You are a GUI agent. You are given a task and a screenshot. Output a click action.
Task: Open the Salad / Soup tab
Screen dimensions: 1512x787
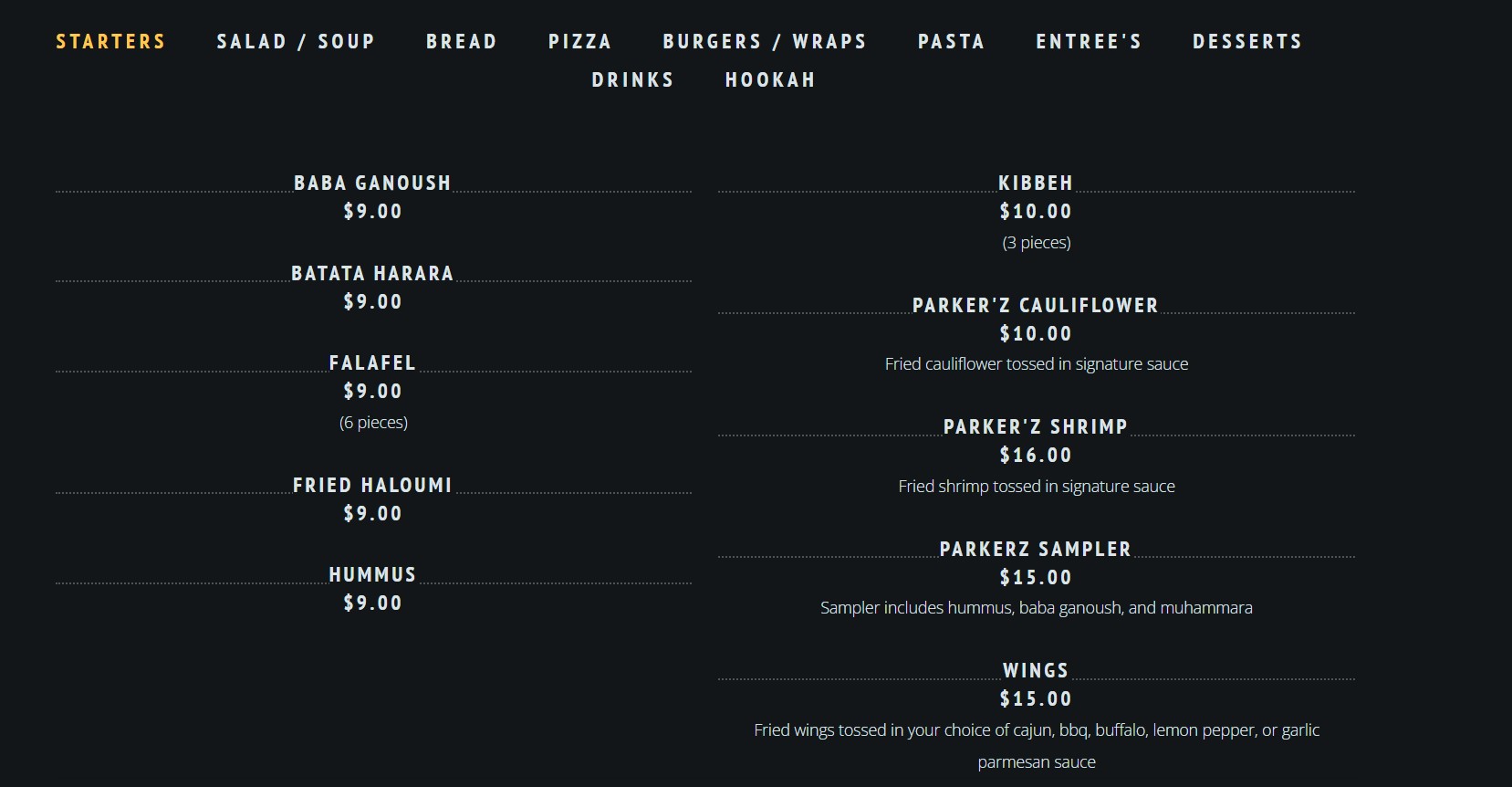point(296,42)
